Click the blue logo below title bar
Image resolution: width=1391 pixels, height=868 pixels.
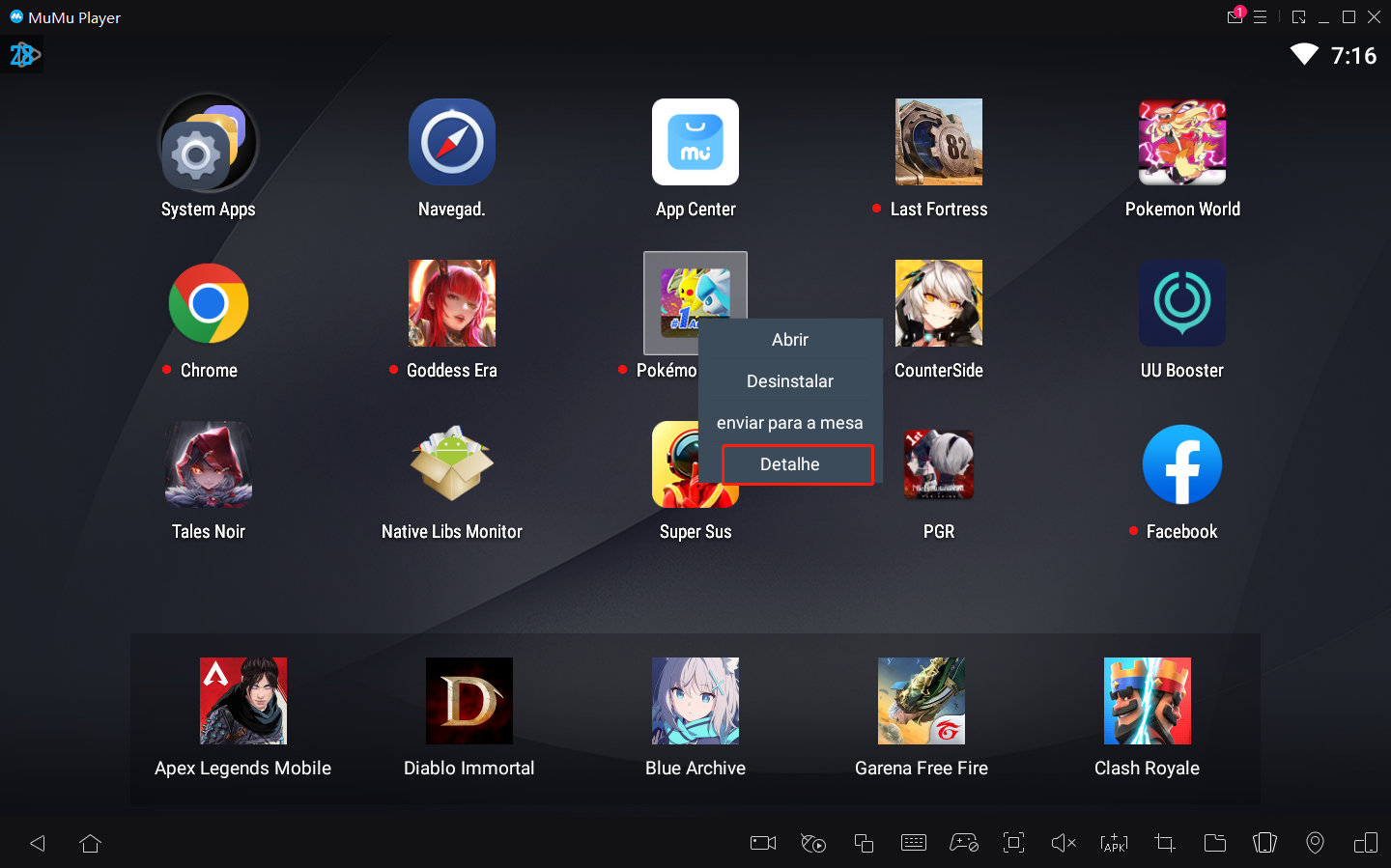pos(24,55)
